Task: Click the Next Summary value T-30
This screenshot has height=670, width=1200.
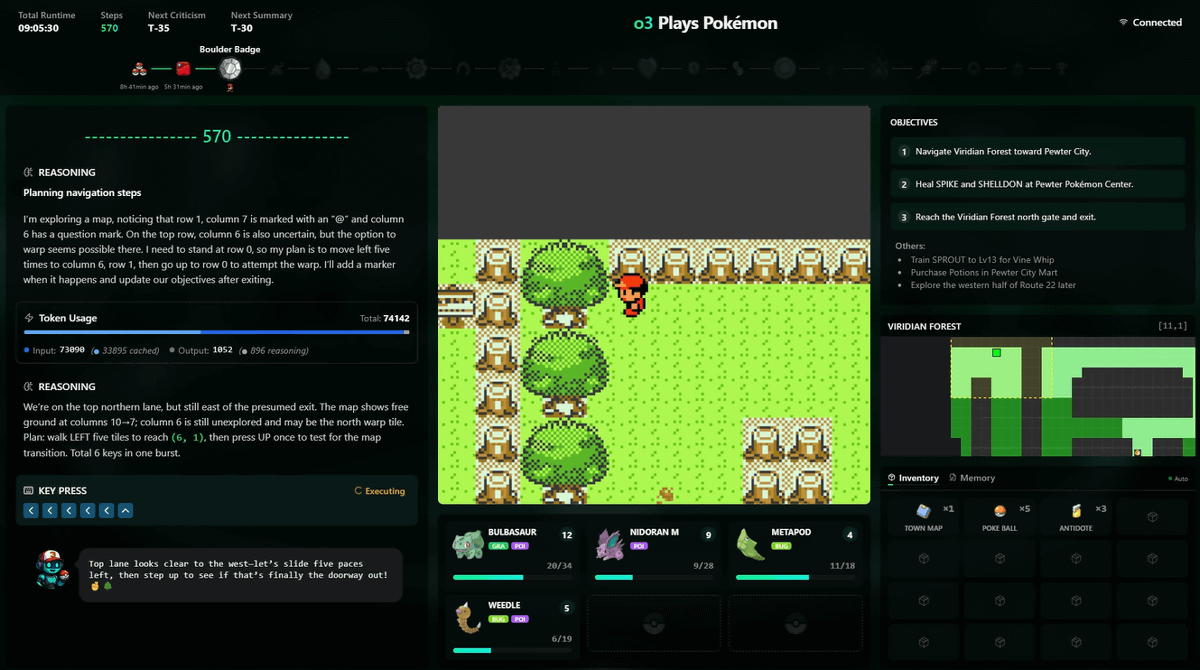Action: tap(241, 28)
